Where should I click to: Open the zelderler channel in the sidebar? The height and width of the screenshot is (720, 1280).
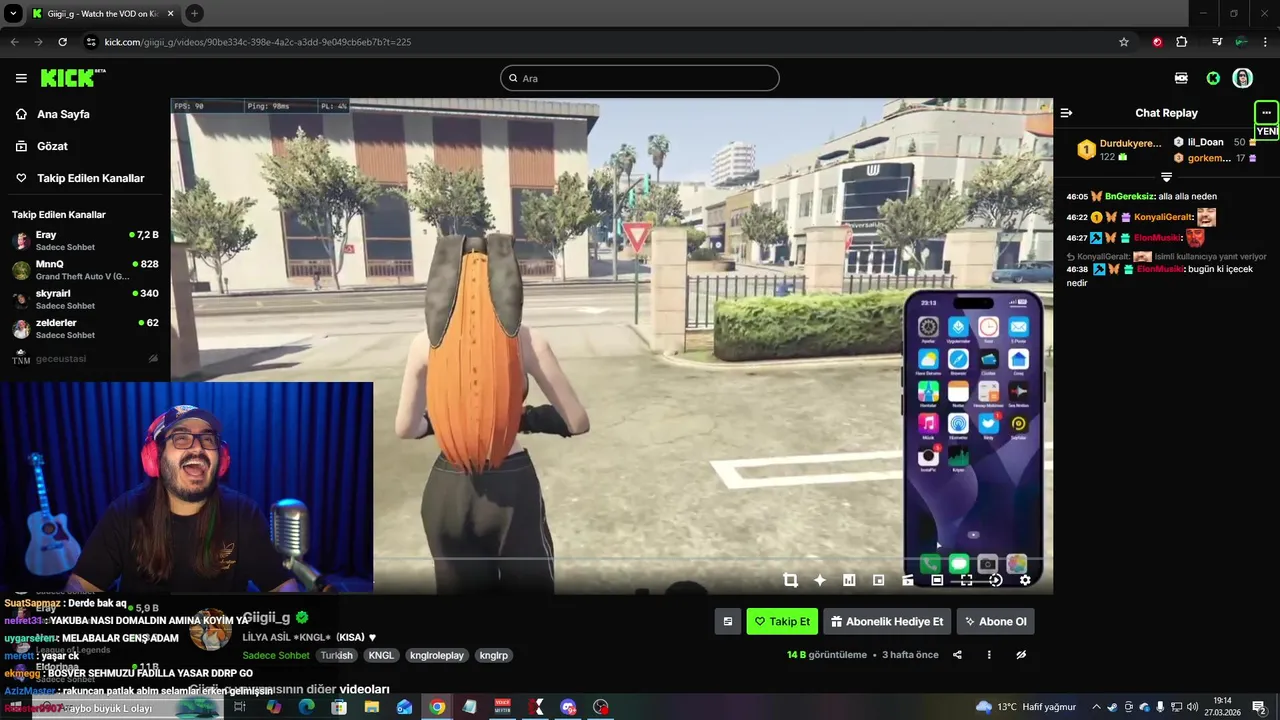point(85,329)
